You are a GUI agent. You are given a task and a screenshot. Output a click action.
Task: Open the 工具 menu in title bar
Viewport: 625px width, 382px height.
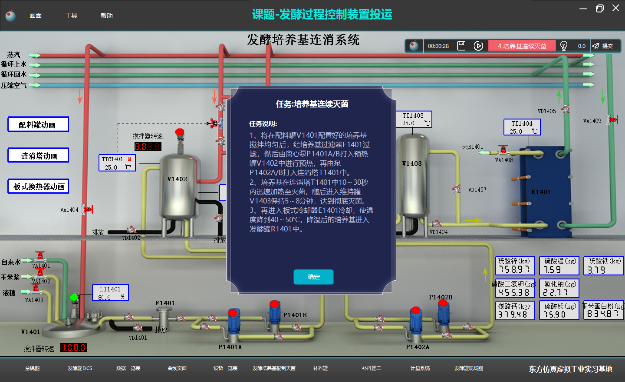[72, 16]
